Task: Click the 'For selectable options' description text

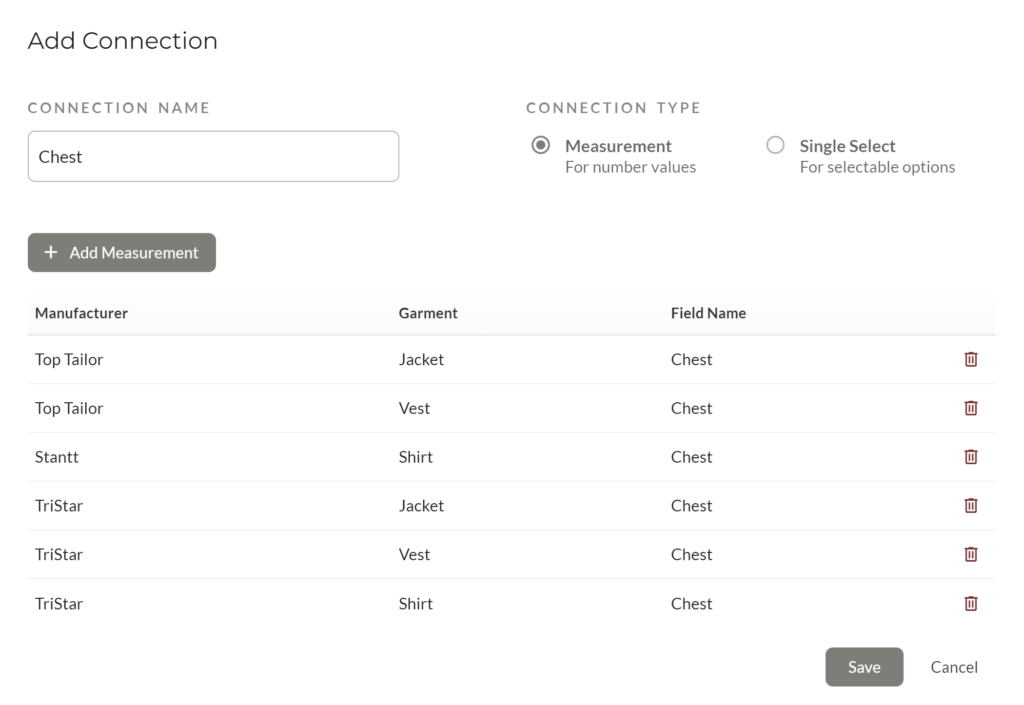Action: tap(877, 167)
